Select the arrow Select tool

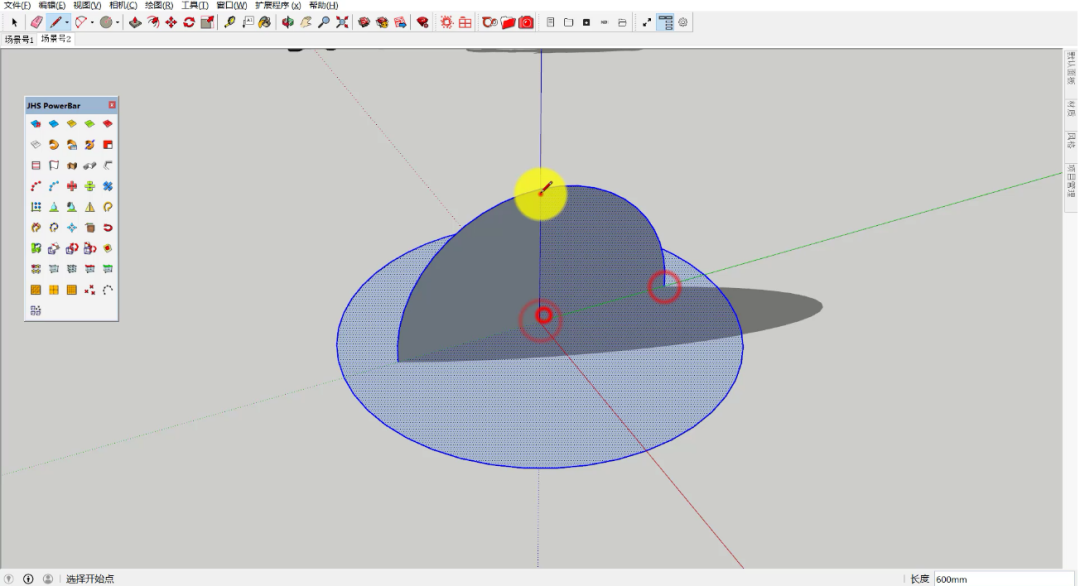coord(14,23)
